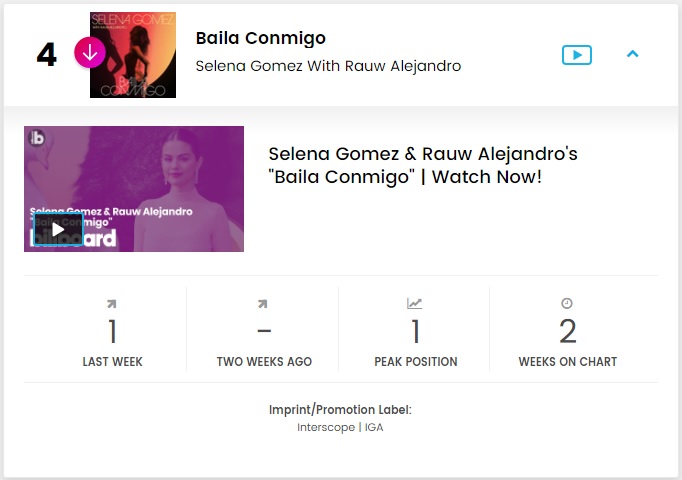
Task: Click the clock icon above Weeks on Chart
Action: click(x=567, y=304)
